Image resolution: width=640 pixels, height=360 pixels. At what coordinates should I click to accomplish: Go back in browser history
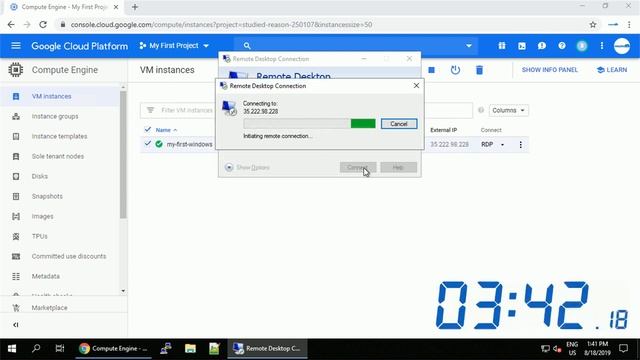pos(11,24)
